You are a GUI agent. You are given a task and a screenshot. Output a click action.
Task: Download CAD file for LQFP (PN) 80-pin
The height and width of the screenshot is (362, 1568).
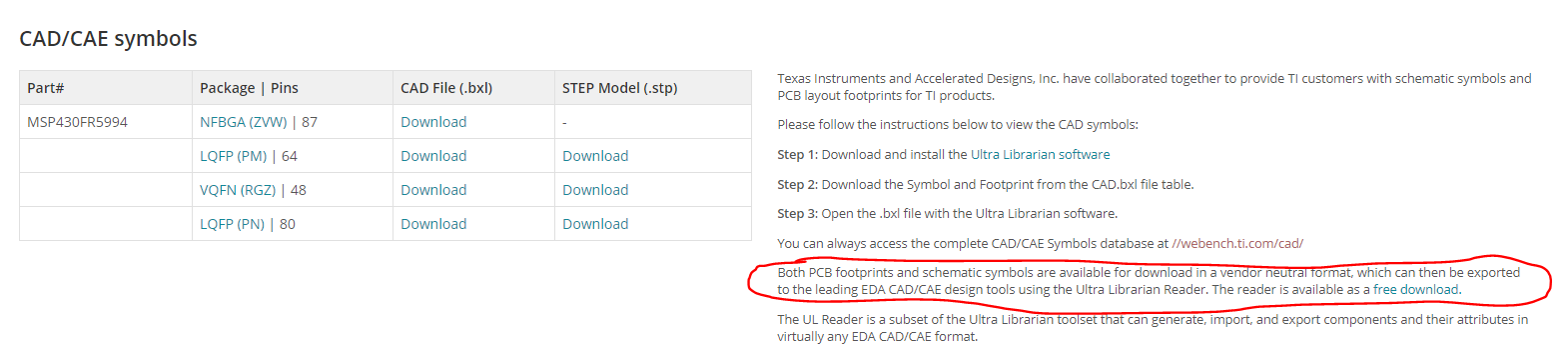[x=433, y=224]
